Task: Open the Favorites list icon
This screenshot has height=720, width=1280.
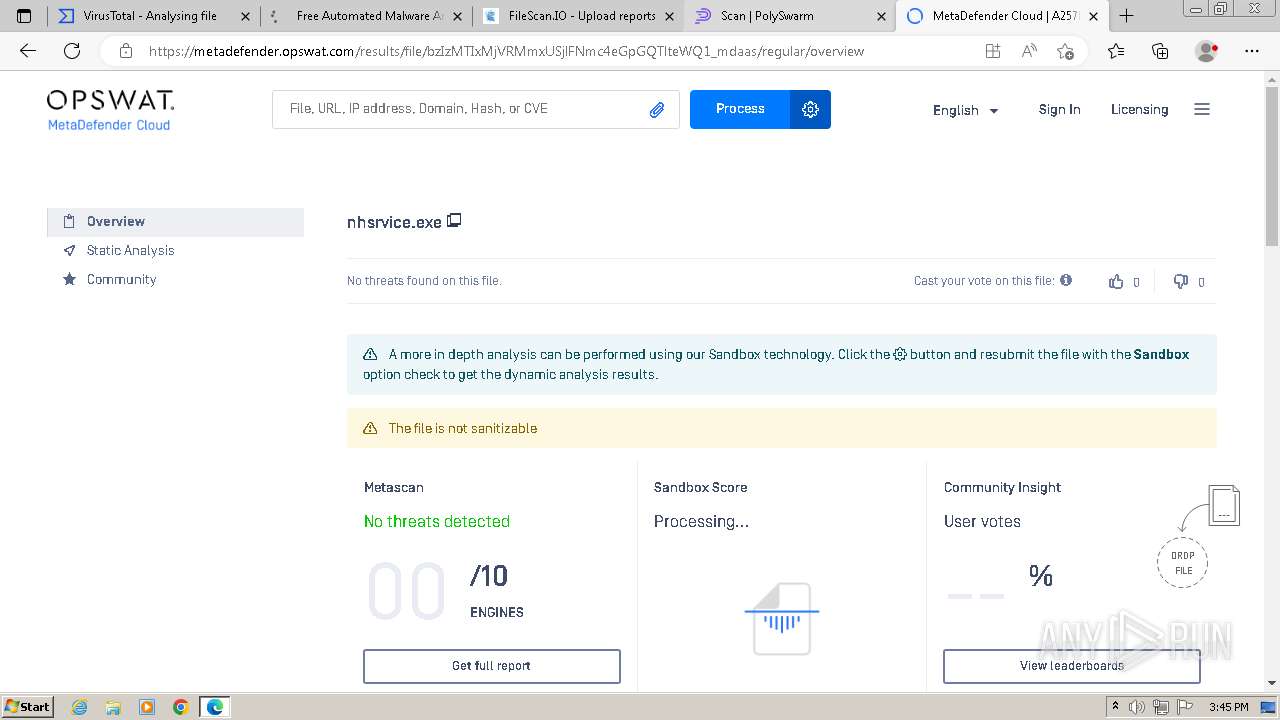Action: pos(1116,51)
